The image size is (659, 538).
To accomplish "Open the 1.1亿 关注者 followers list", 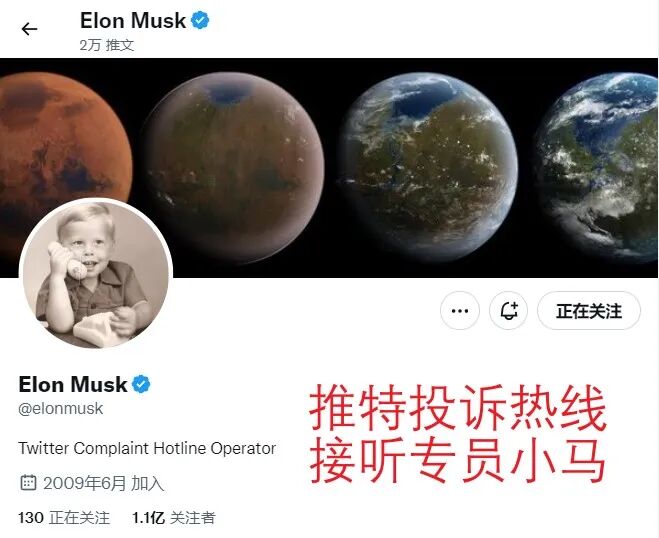I will point(174,517).
